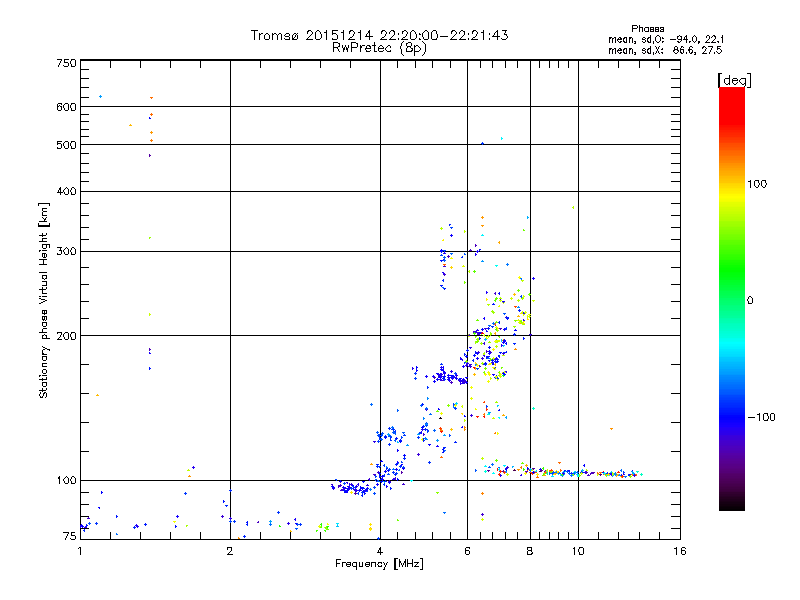
Task: Click the y-axis tick label '750'
Action: tap(66, 63)
